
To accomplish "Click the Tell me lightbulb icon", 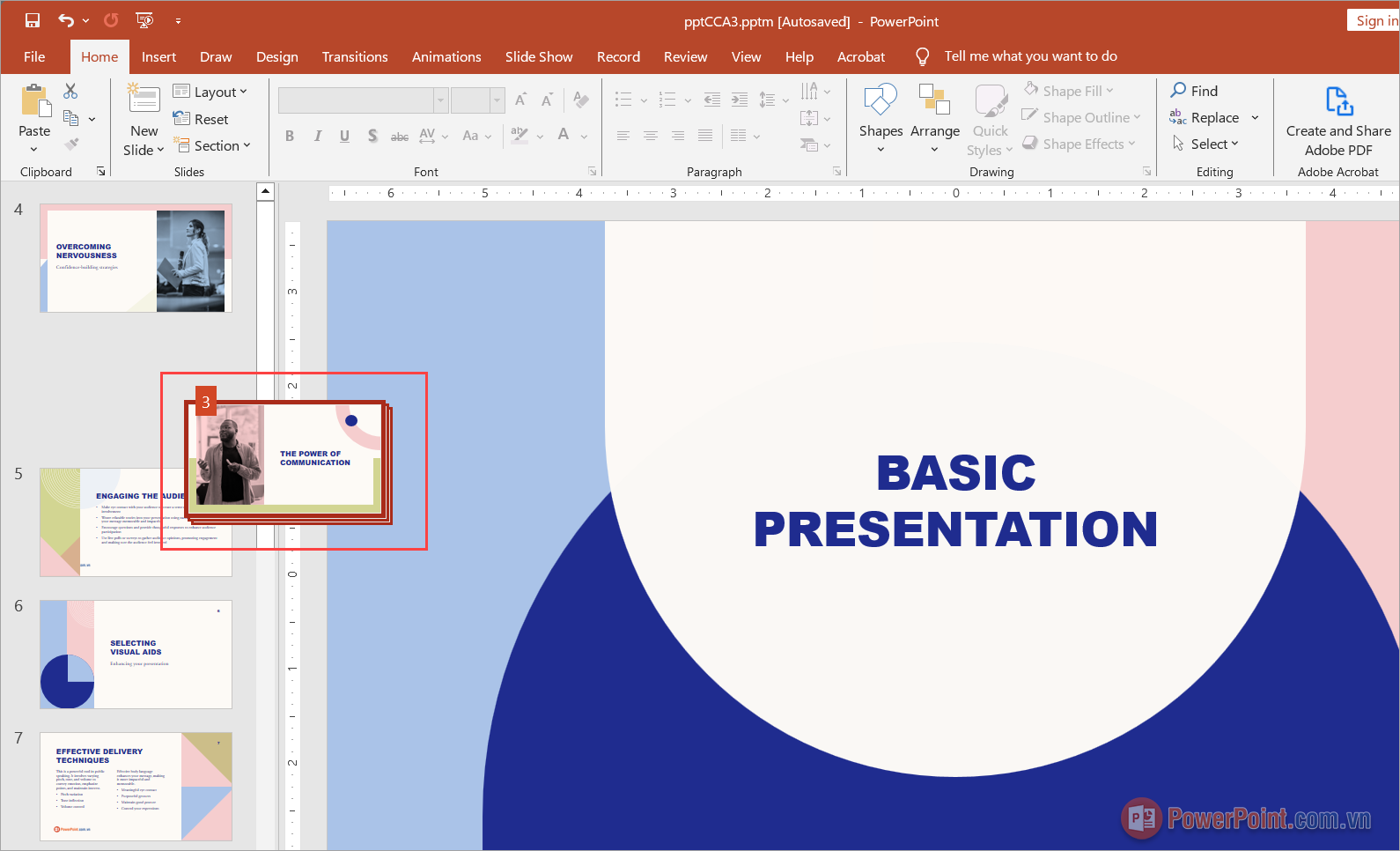I will pos(922,56).
